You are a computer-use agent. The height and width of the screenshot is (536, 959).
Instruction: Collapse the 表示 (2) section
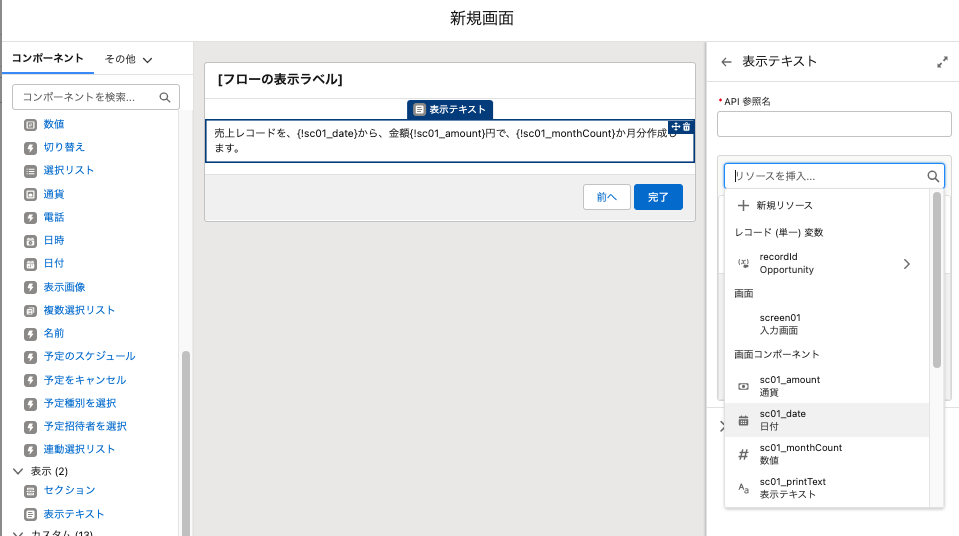pyautogui.click(x=18, y=471)
